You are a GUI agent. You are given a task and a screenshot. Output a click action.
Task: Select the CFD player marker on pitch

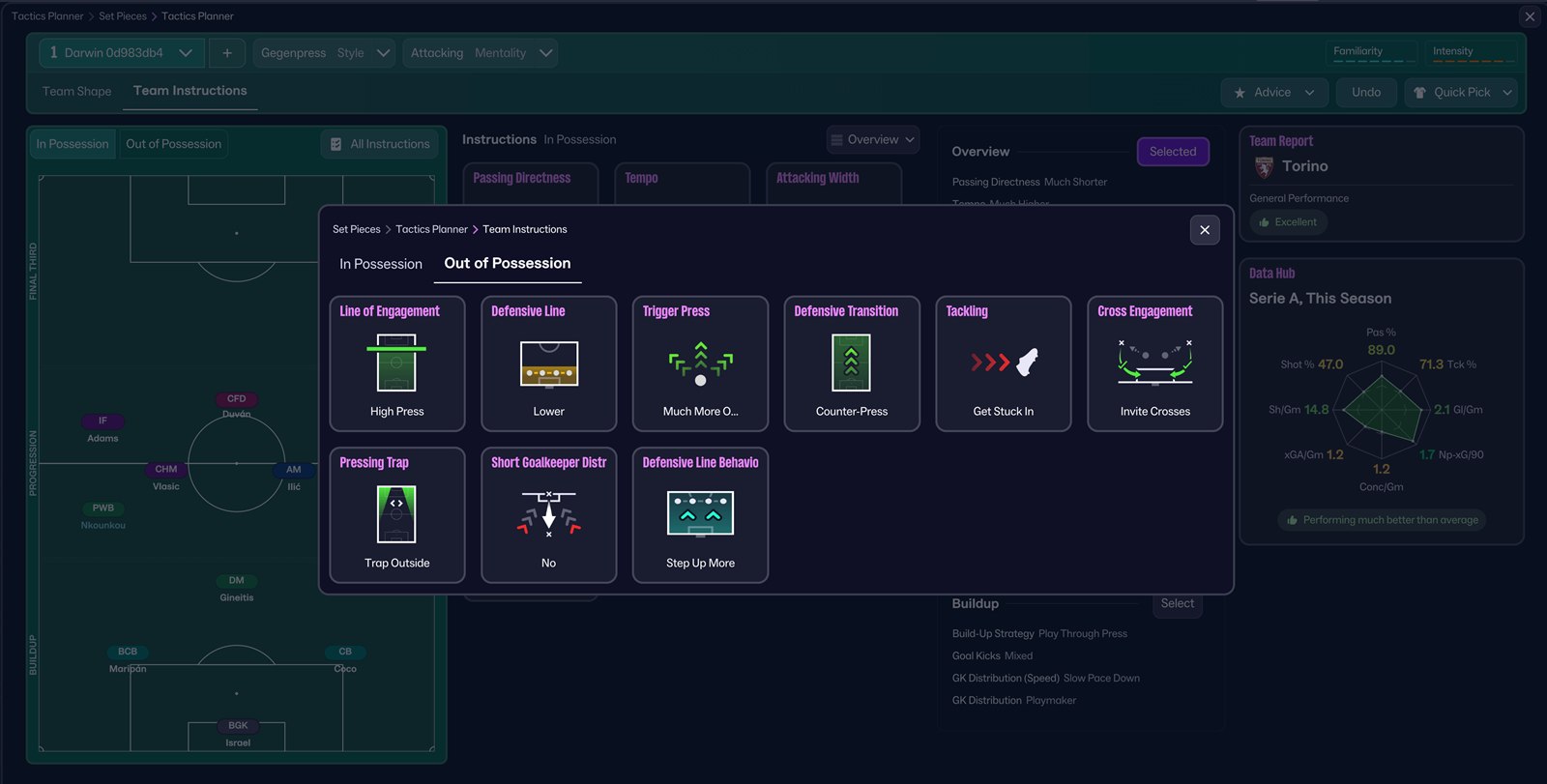(236, 399)
